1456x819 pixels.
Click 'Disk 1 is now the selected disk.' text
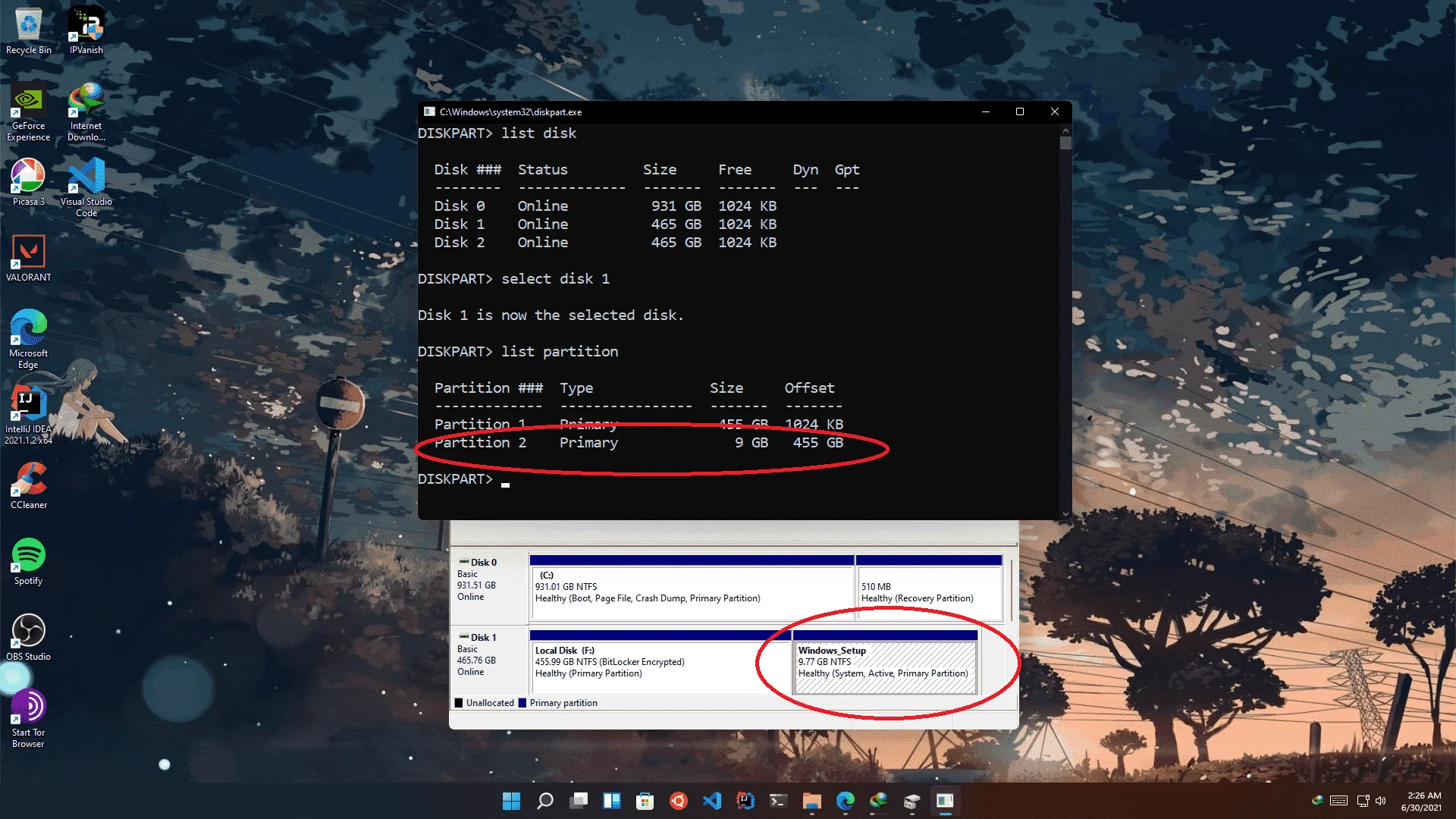click(551, 315)
